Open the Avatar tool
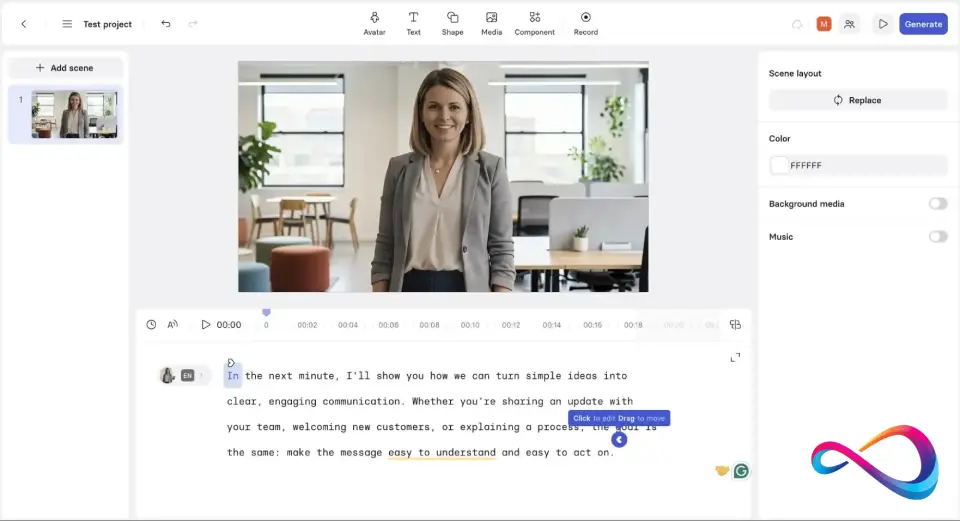The height and width of the screenshot is (521, 960). 374,23
